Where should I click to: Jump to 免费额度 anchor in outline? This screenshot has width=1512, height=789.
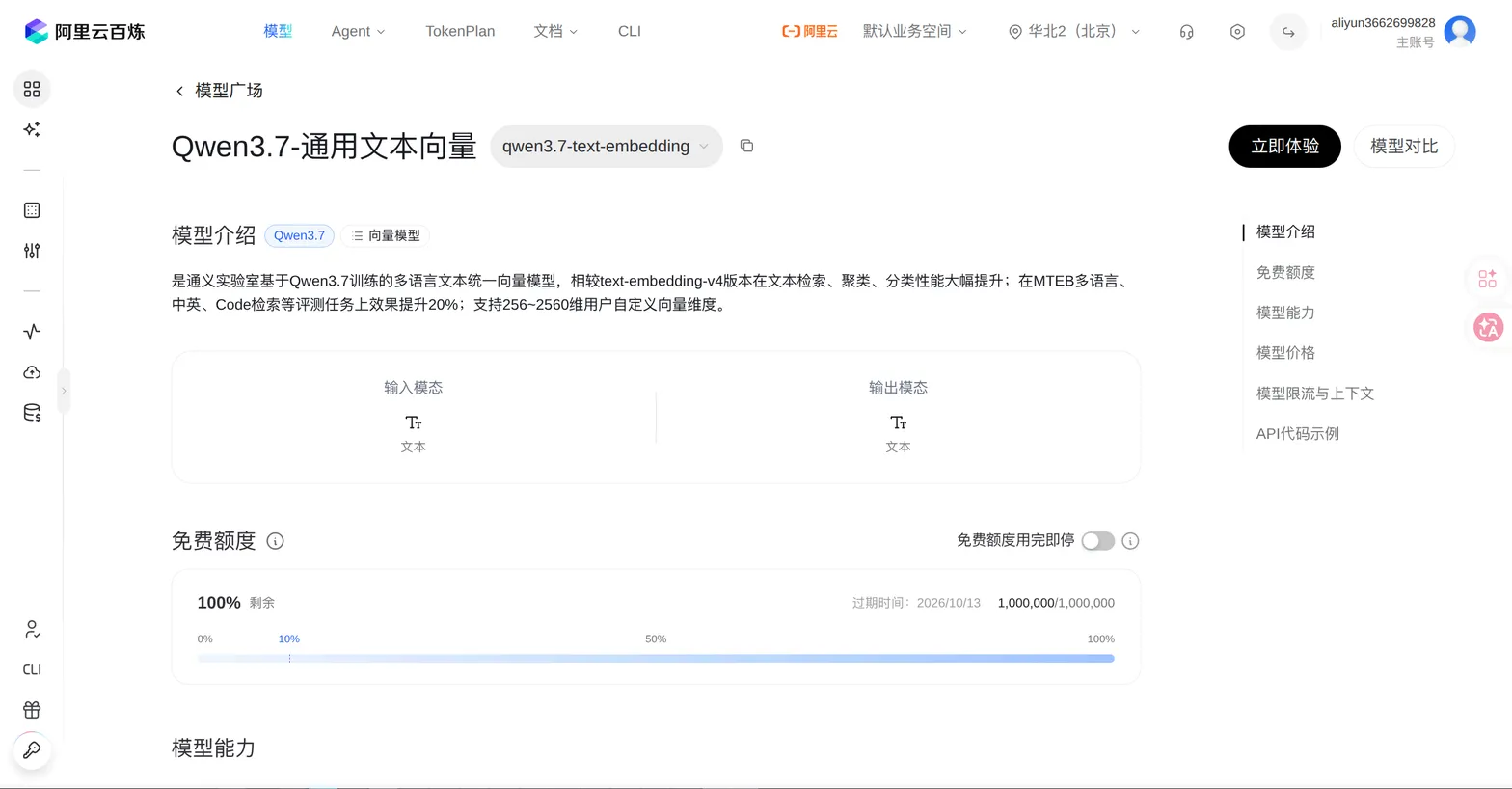pyautogui.click(x=1285, y=273)
